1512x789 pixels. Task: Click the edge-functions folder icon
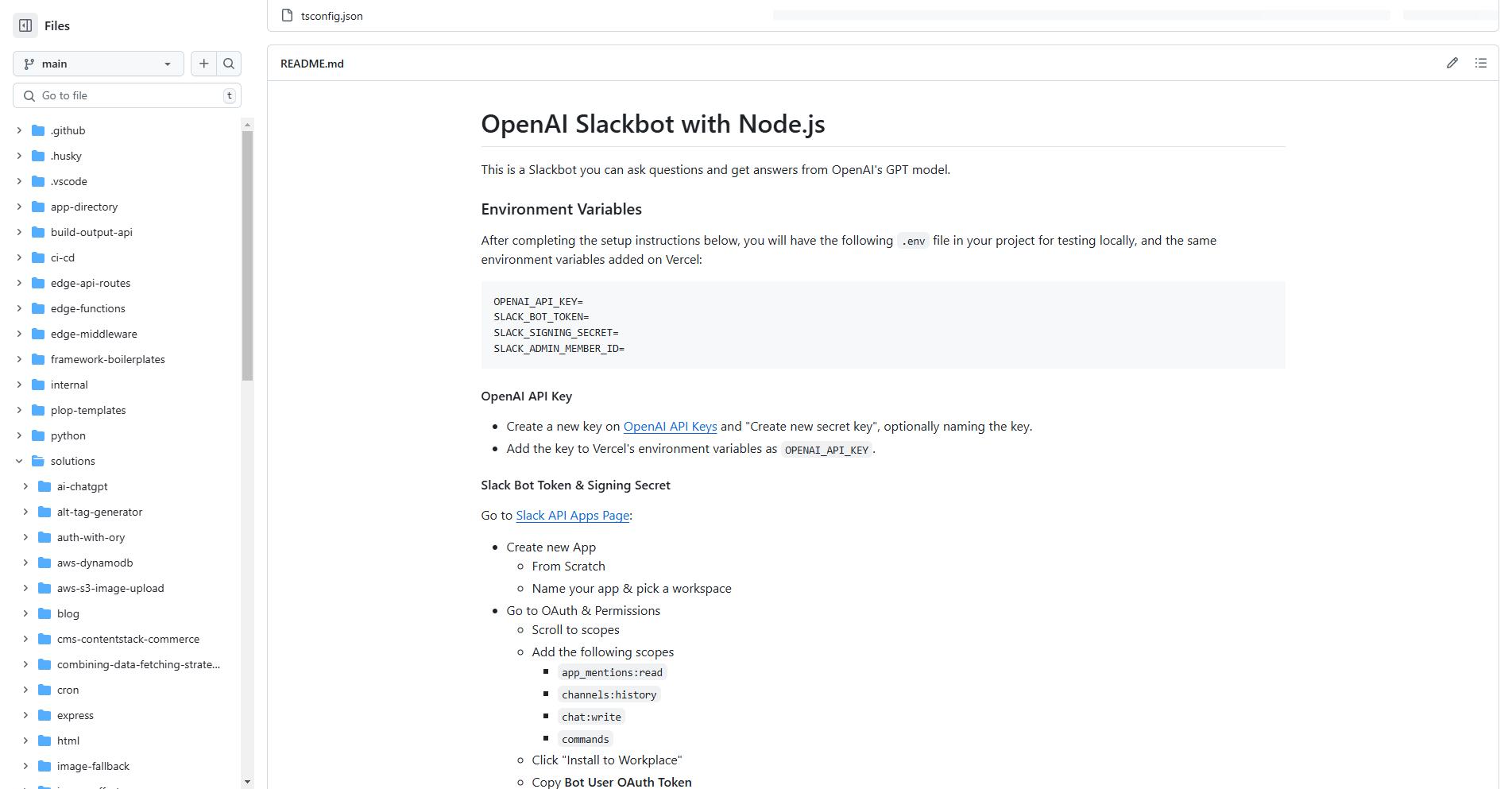coord(38,308)
